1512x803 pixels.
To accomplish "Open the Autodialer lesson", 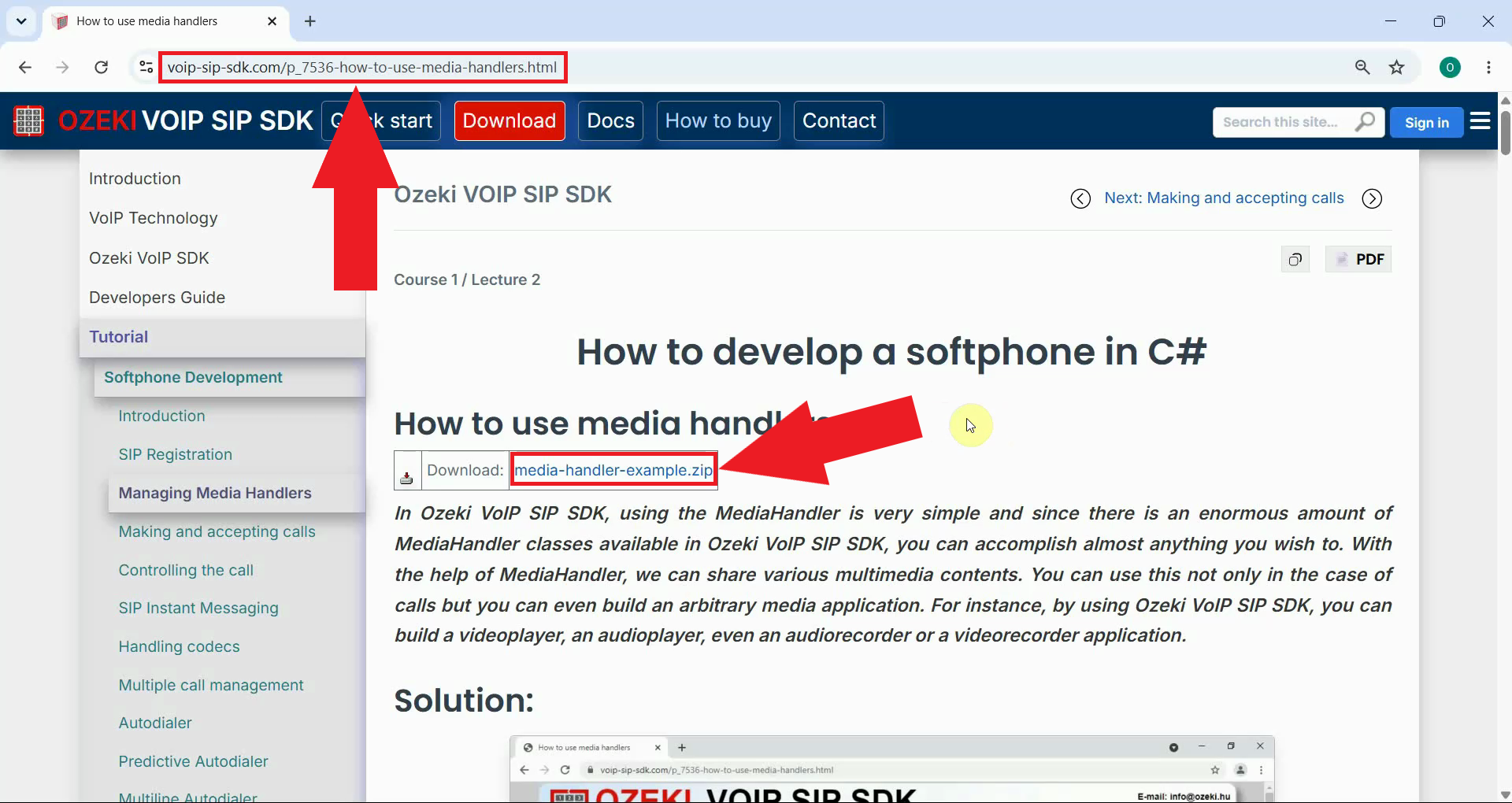I will (x=155, y=723).
